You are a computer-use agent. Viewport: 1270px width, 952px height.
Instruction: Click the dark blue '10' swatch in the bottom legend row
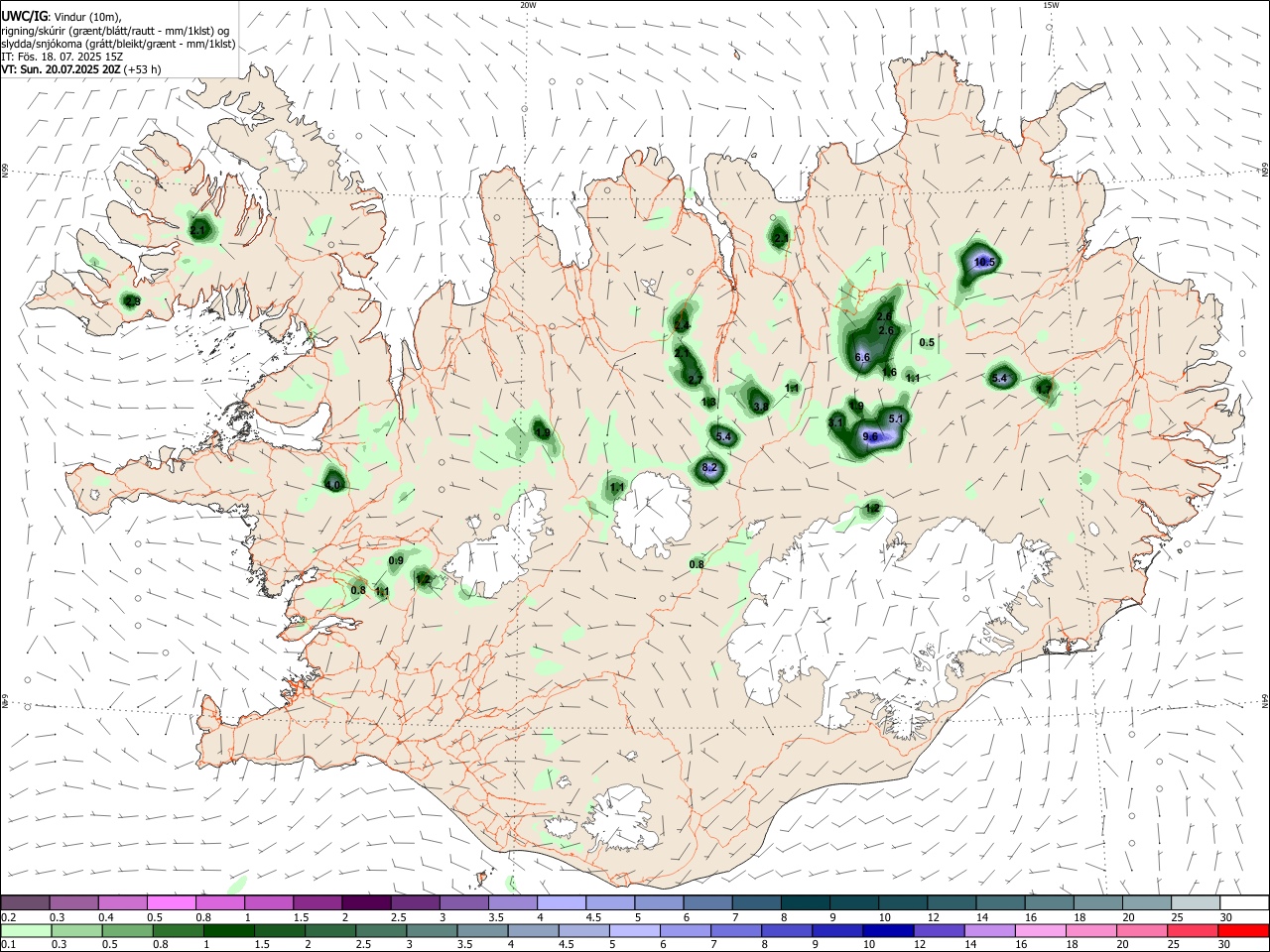tap(887, 930)
